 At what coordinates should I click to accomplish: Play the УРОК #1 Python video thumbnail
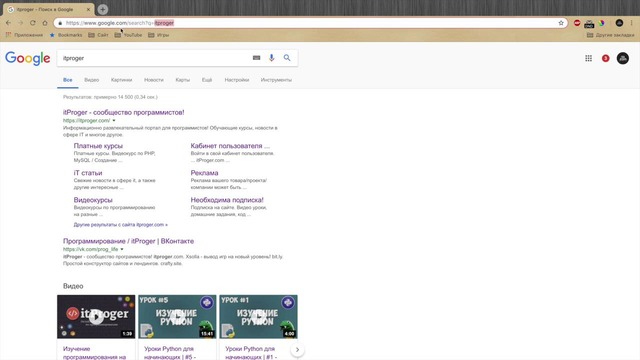258,317
